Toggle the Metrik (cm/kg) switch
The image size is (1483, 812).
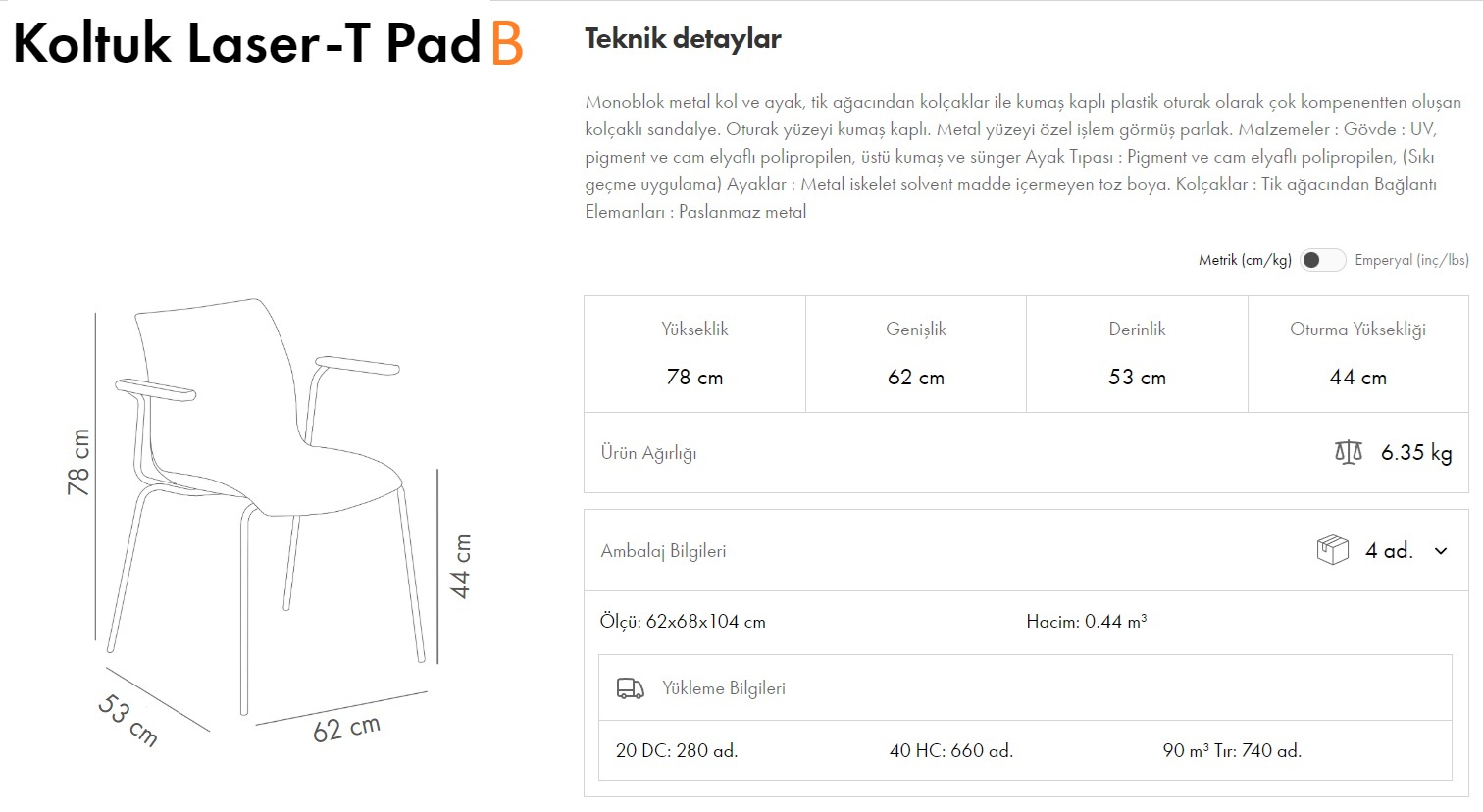1322,259
